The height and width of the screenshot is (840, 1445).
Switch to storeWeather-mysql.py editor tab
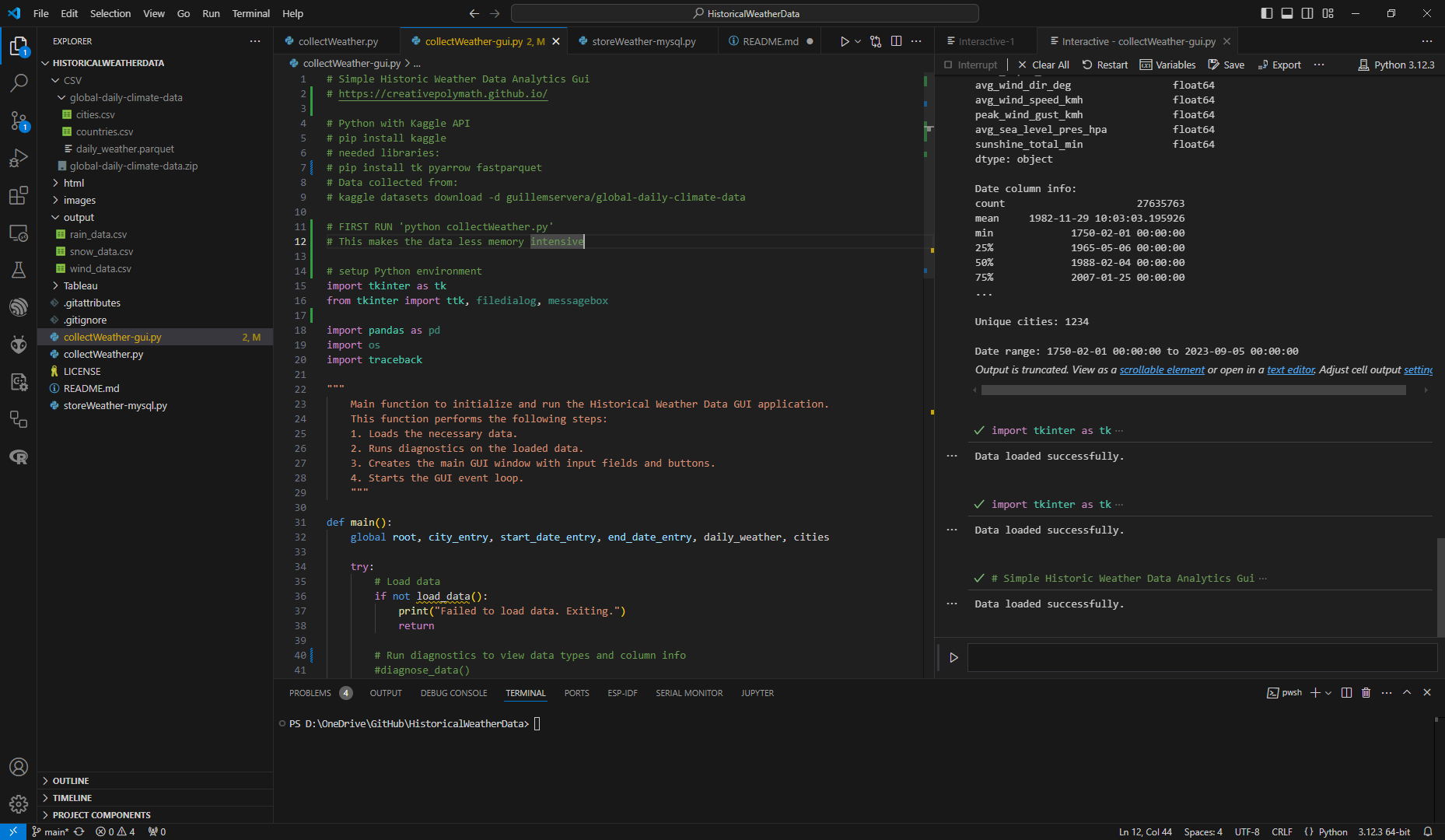pyautogui.click(x=642, y=41)
